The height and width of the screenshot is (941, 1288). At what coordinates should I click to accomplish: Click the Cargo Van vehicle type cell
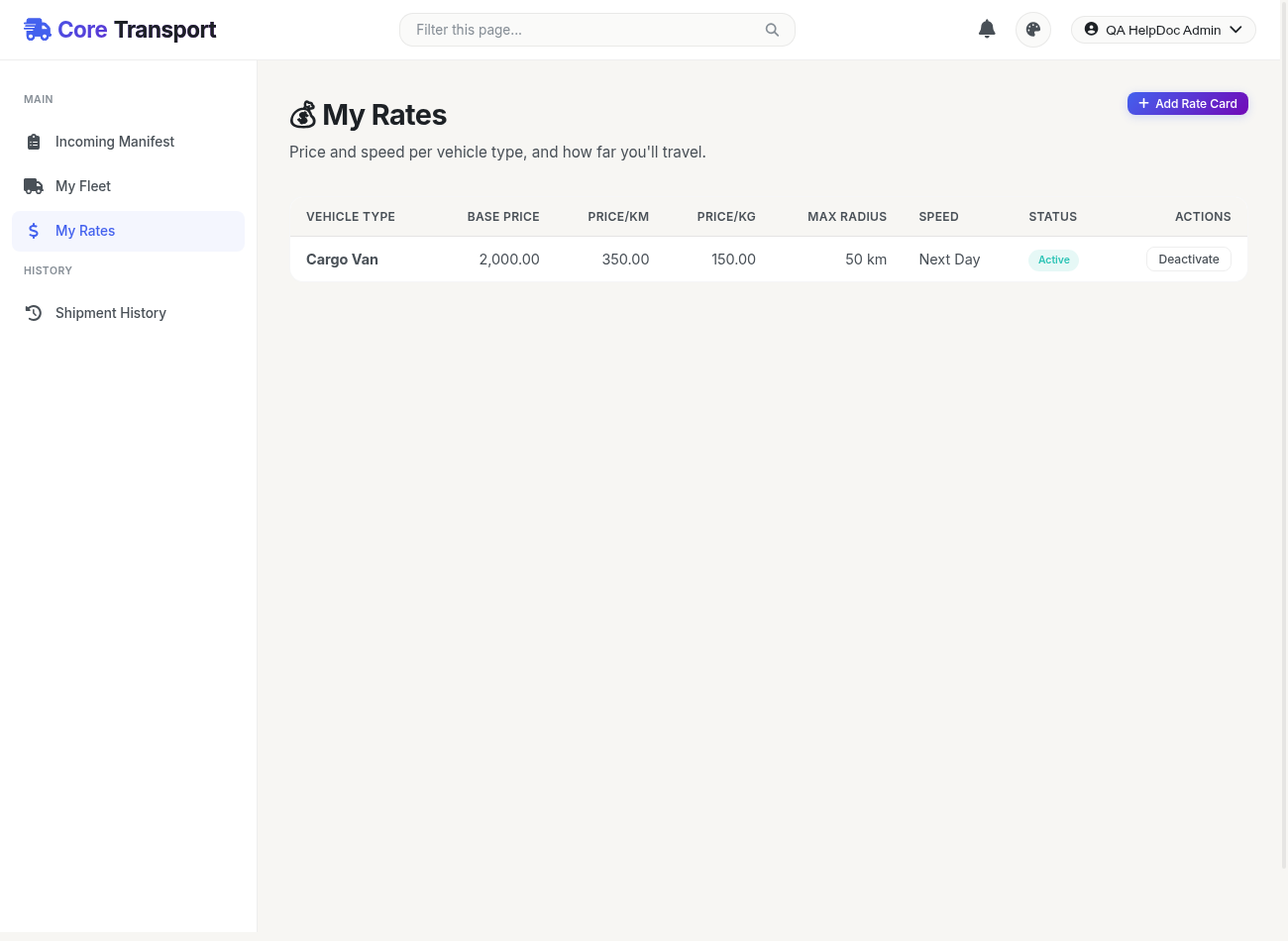pyautogui.click(x=342, y=260)
